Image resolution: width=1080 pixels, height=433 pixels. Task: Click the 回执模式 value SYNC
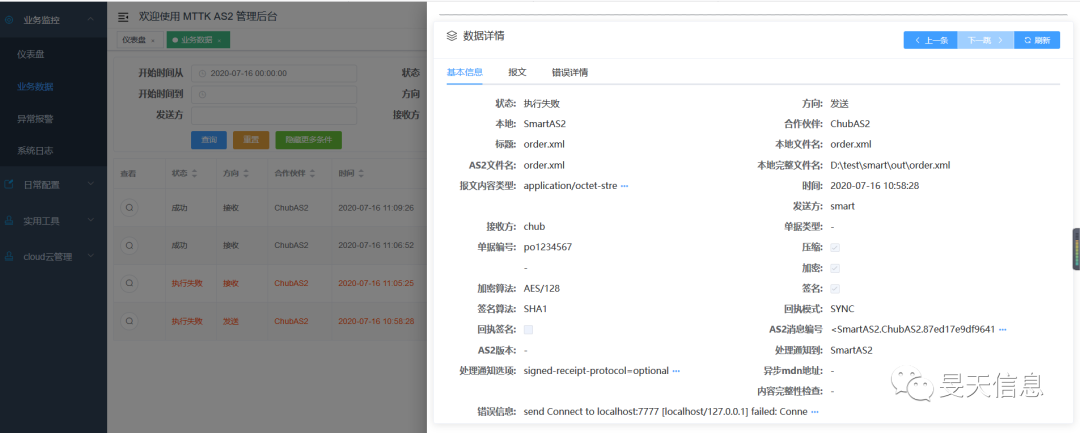click(x=842, y=309)
